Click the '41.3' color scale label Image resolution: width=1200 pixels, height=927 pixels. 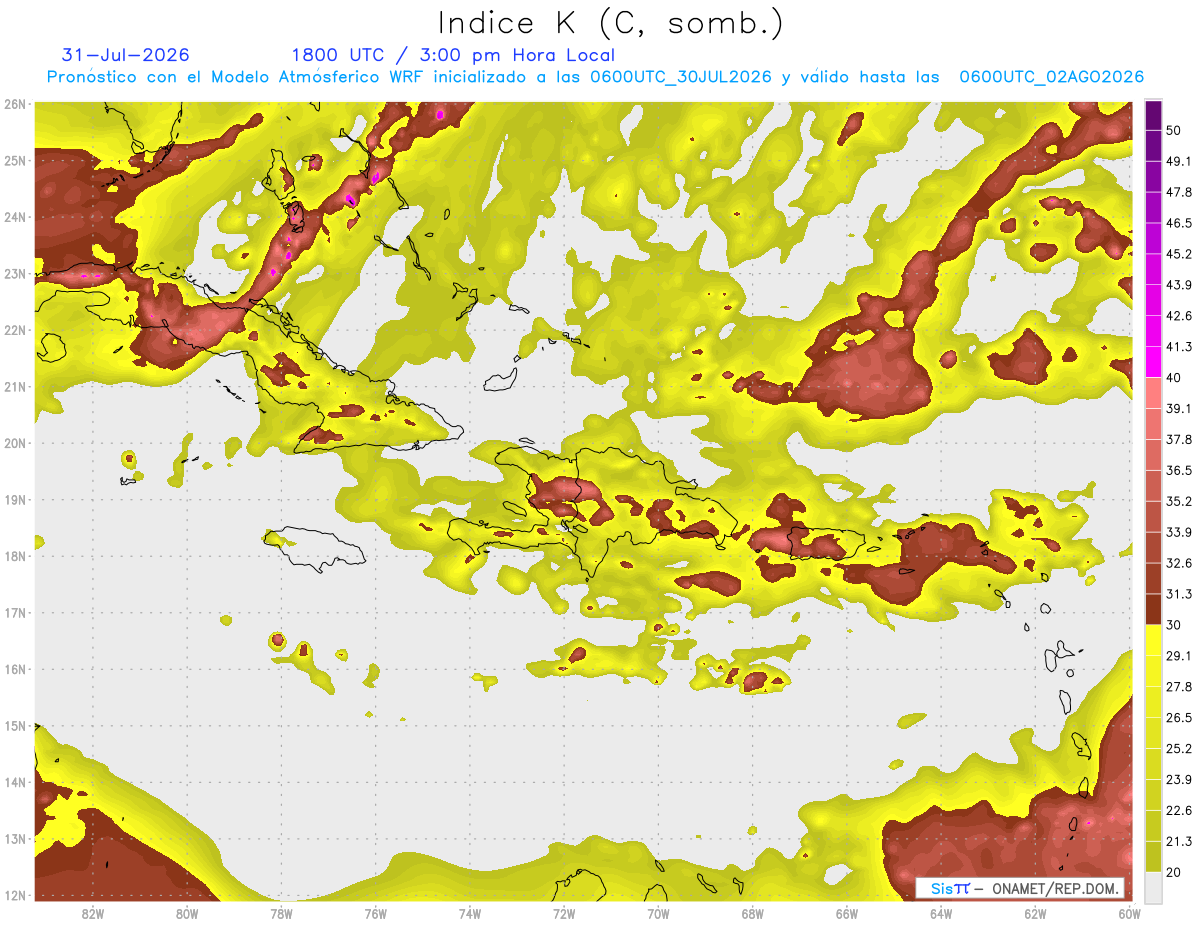[x=1179, y=347]
